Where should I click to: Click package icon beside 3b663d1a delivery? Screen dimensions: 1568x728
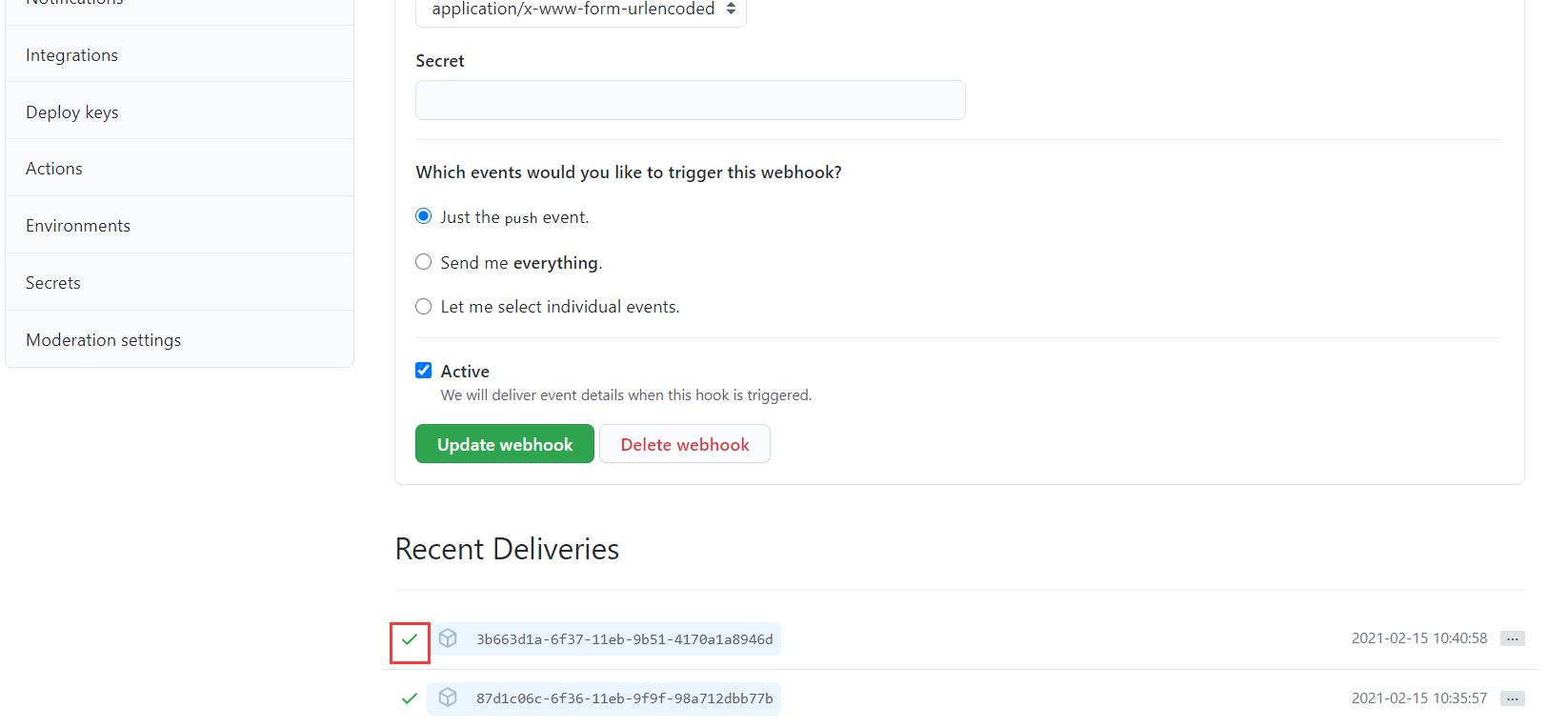coord(448,638)
